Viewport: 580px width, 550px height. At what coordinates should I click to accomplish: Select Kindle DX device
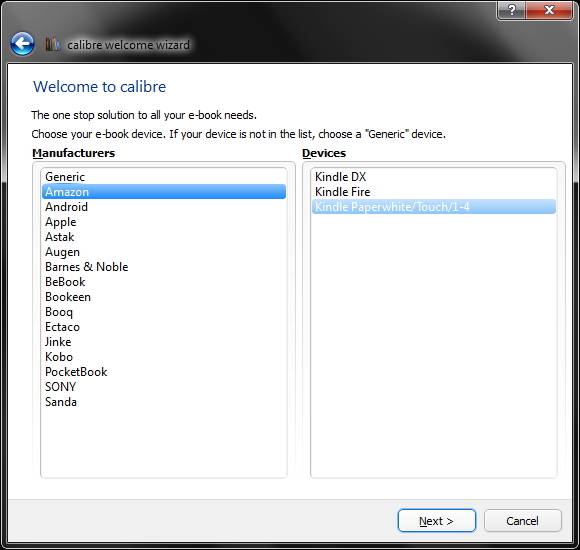click(434, 177)
